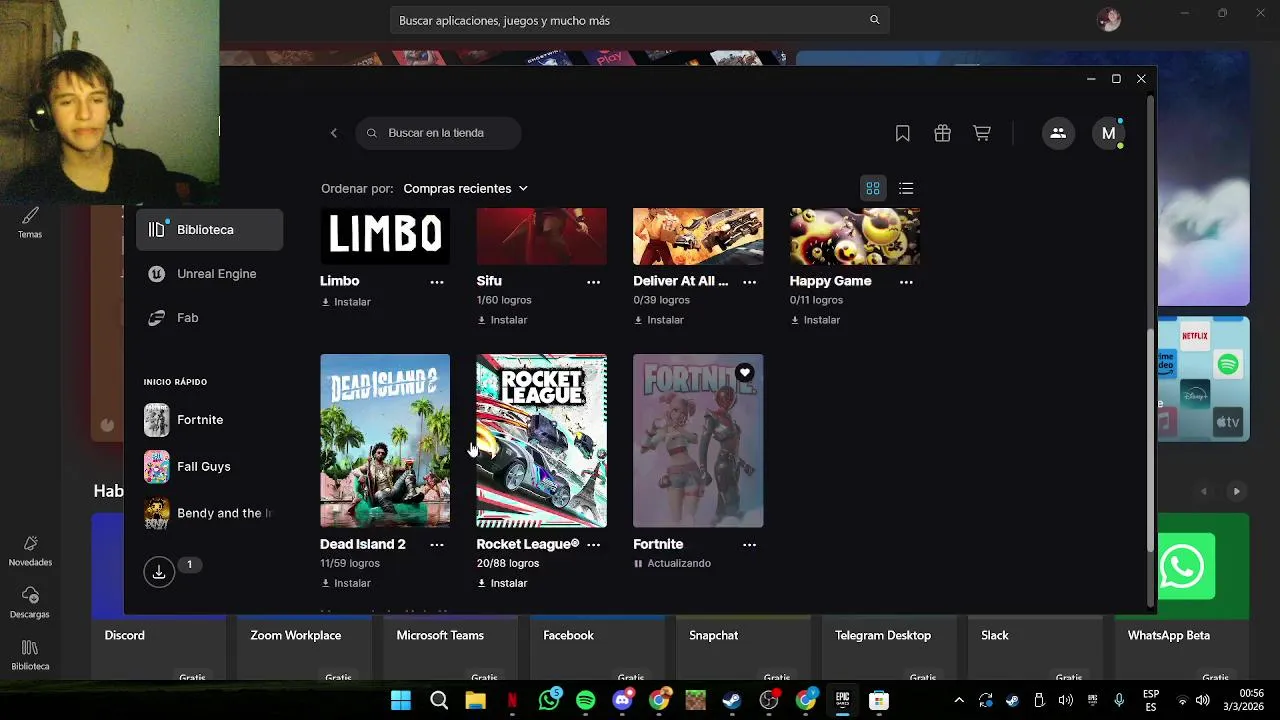This screenshot has height=720, width=1280.
Task: Open the gift icon in Epic header
Action: coord(942,133)
